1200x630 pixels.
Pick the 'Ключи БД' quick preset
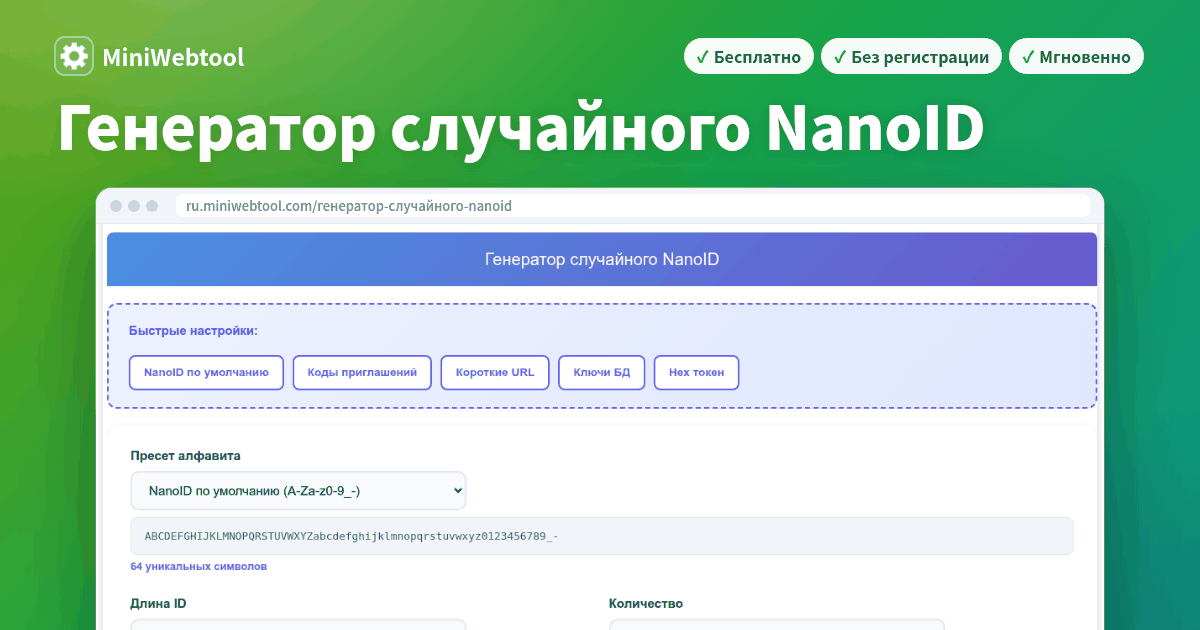pos(602,373)
